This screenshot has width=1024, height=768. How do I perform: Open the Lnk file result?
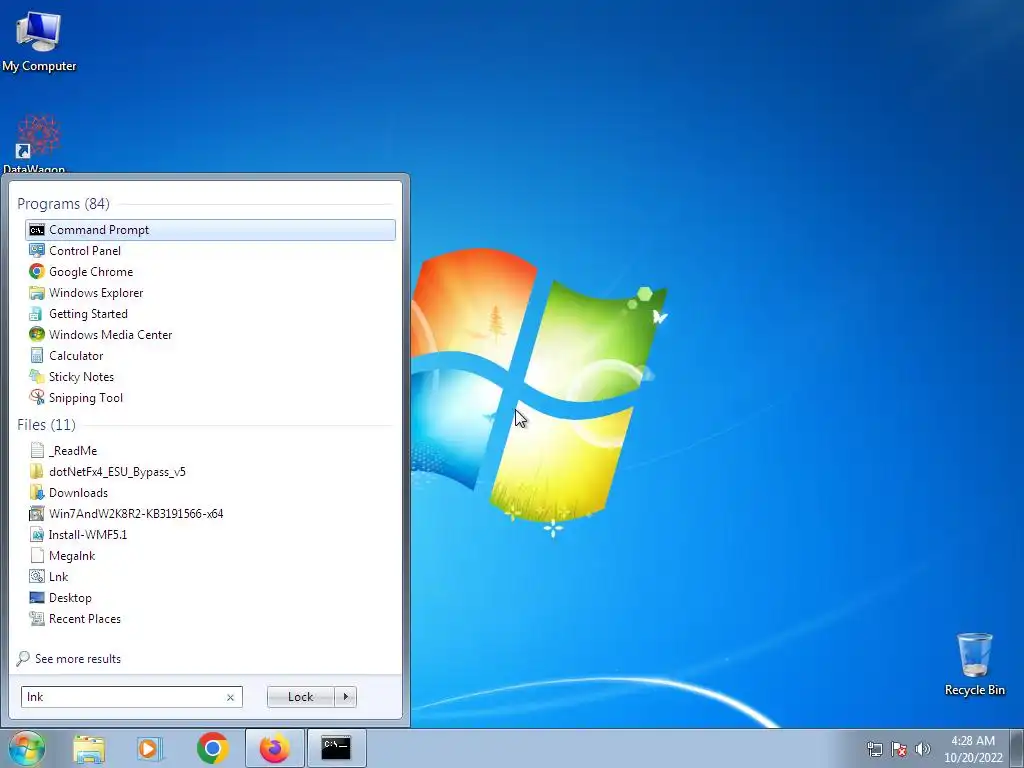point(210,577)
